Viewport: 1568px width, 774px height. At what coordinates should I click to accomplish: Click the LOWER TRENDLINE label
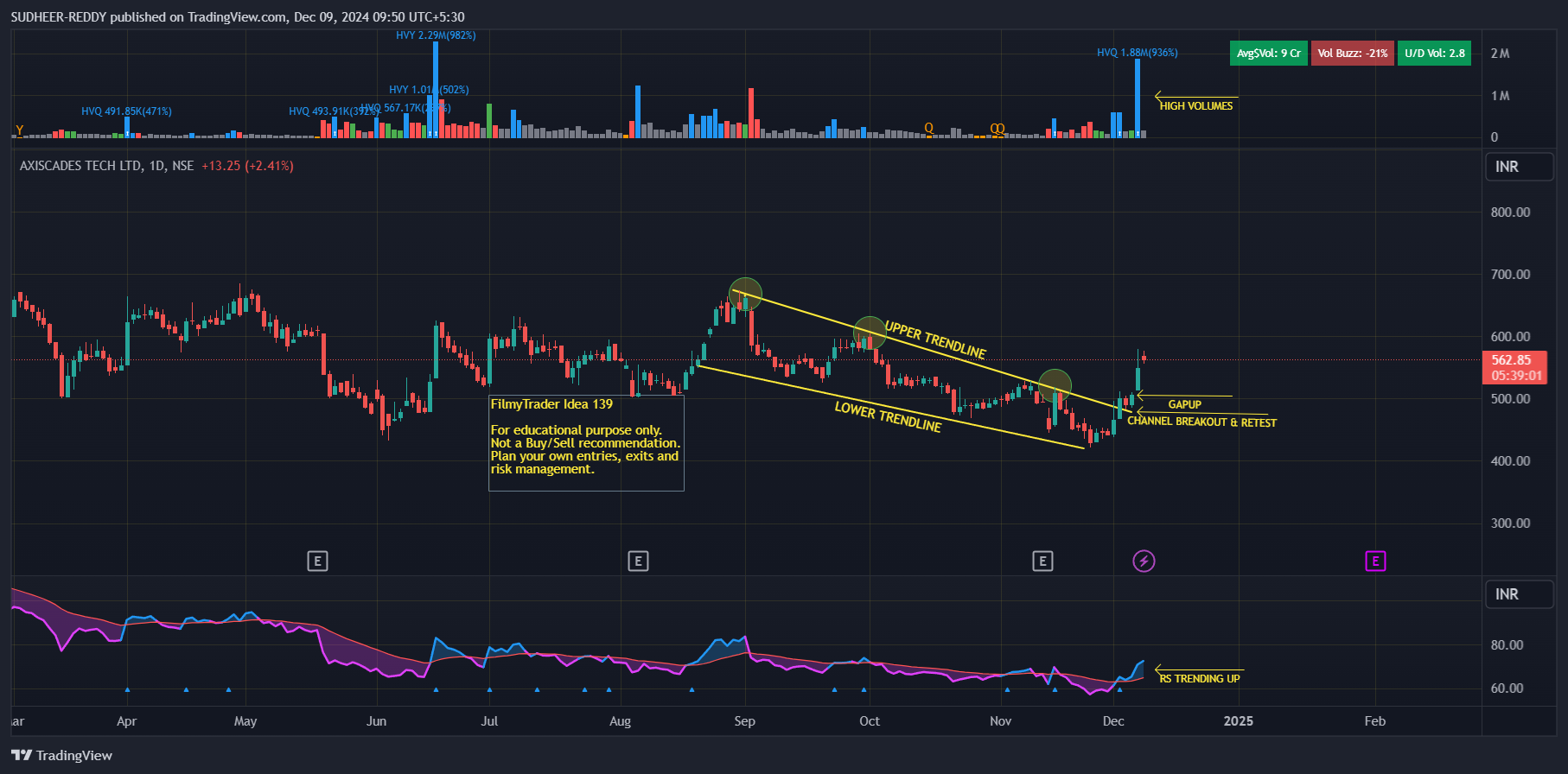tap(888, 416)
